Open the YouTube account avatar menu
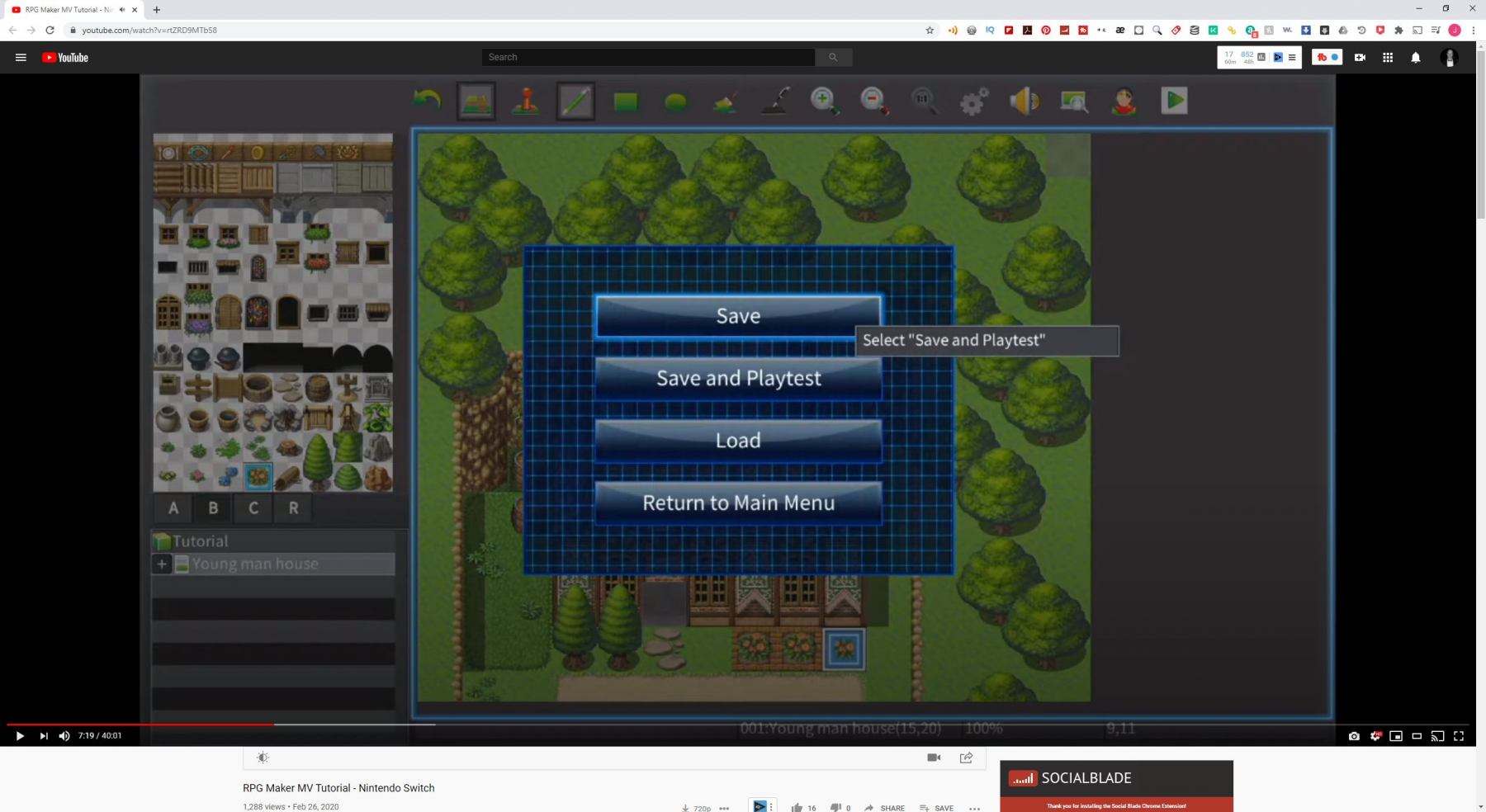The image size is (1486, 812). [x=1450, y=58]
